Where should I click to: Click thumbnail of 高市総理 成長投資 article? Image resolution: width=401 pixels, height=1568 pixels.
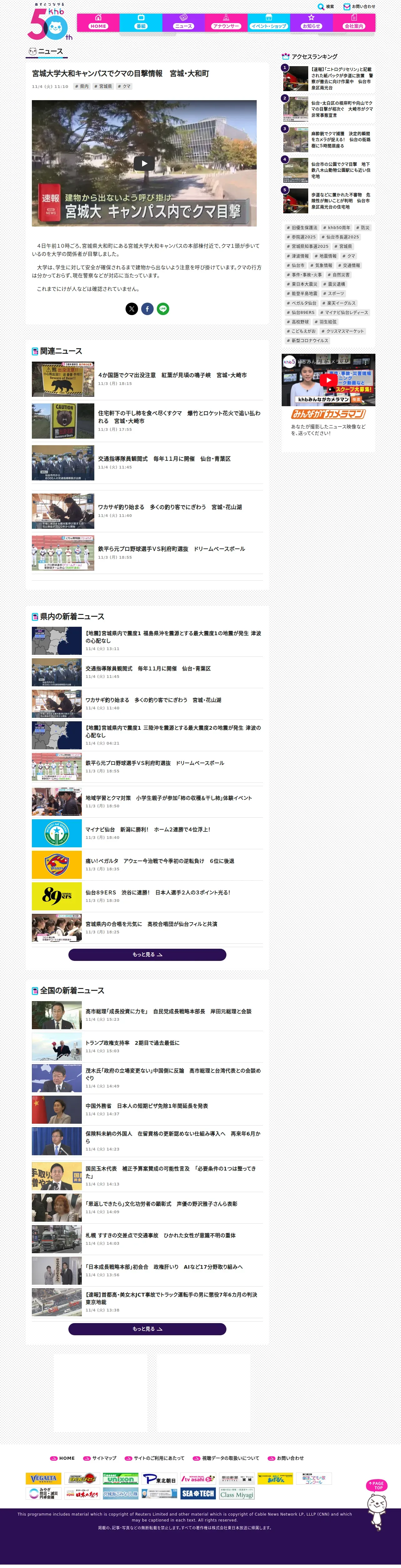click(57, 1015)
